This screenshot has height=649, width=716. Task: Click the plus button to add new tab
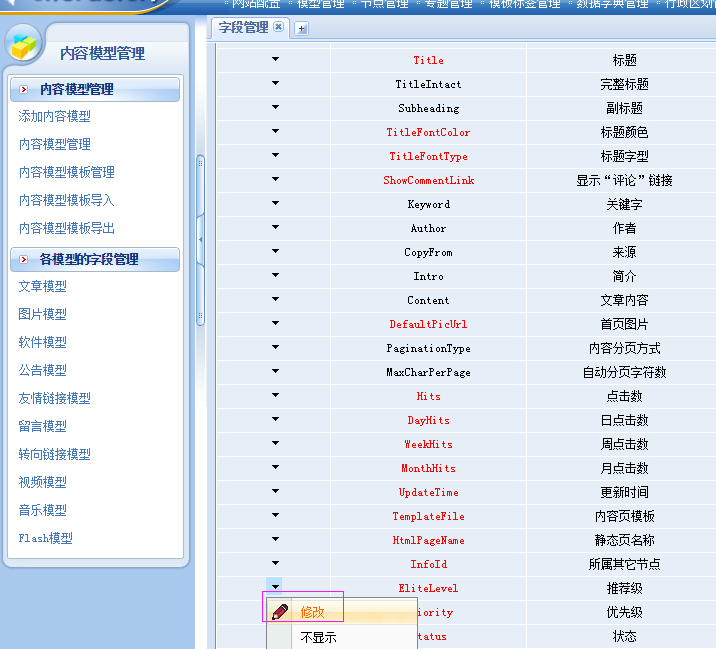tap(302, 28)
